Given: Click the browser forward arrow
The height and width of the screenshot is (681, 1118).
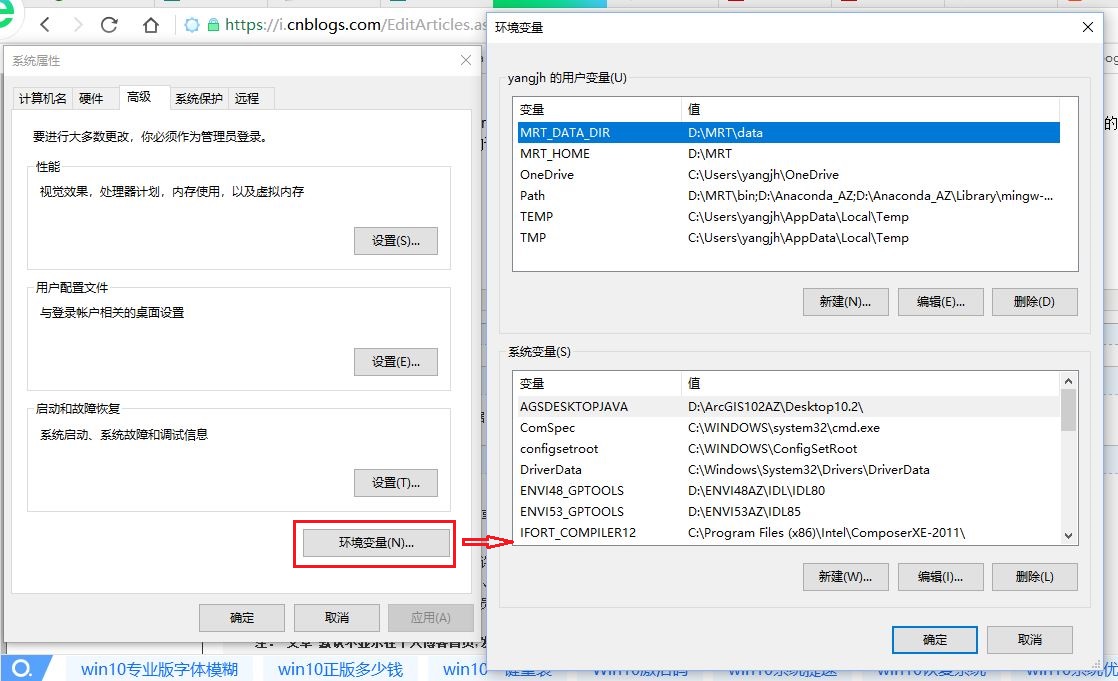Looking at the screenshot, I should [x=78, y=25].
